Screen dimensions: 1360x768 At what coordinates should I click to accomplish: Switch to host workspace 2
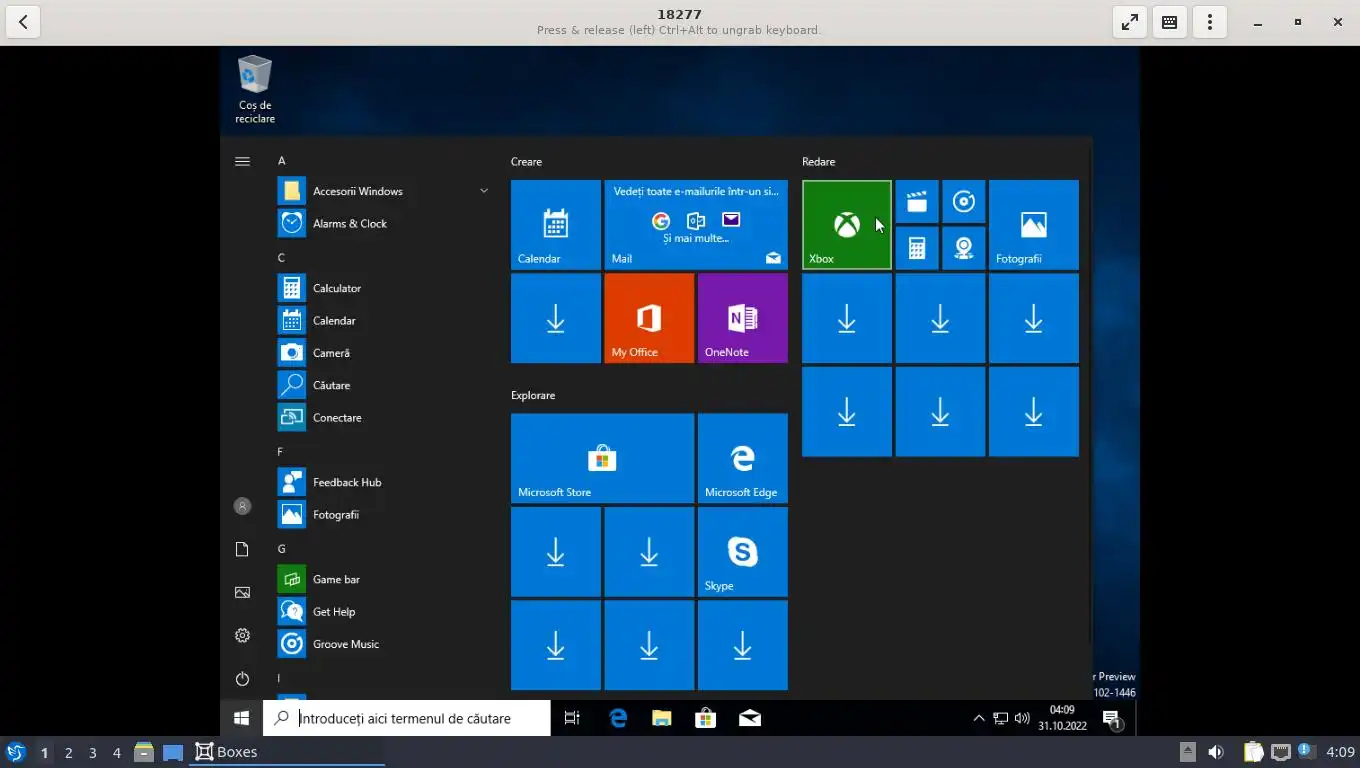click(x=68, y=752)
